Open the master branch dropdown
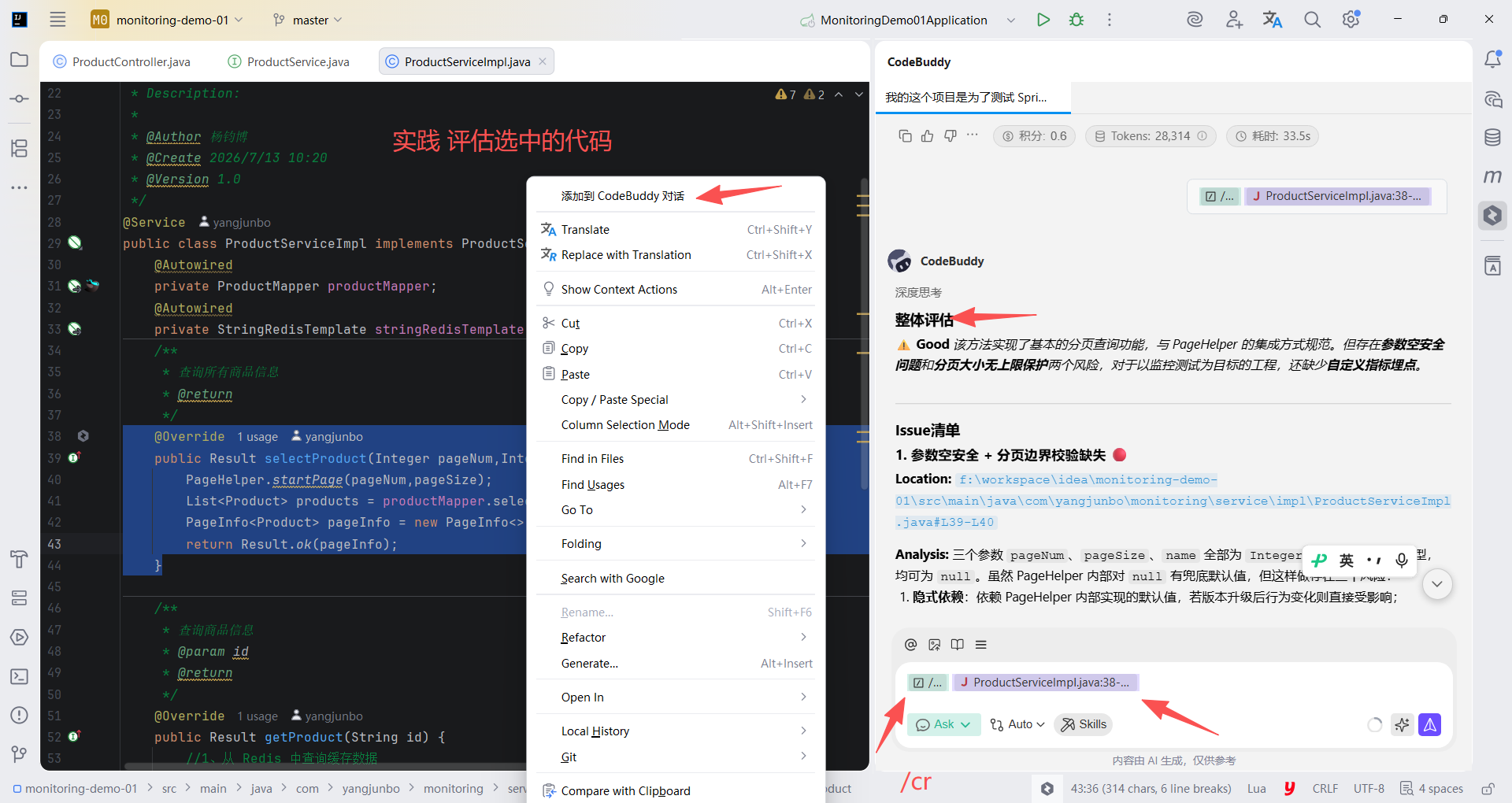Image resolution: width=1512 pixels, height=803 pixels. pos(308,20)
